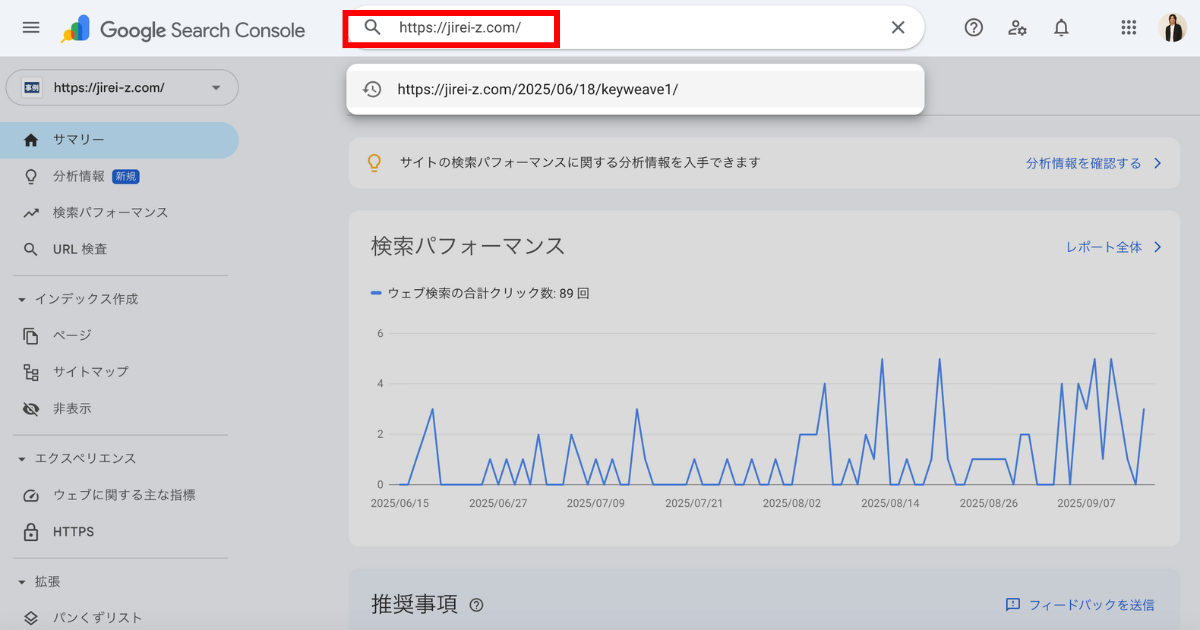Click the pages icon beside ページ
The image size is (1200, 630).
pyautogui.click(x=31, y=335)
